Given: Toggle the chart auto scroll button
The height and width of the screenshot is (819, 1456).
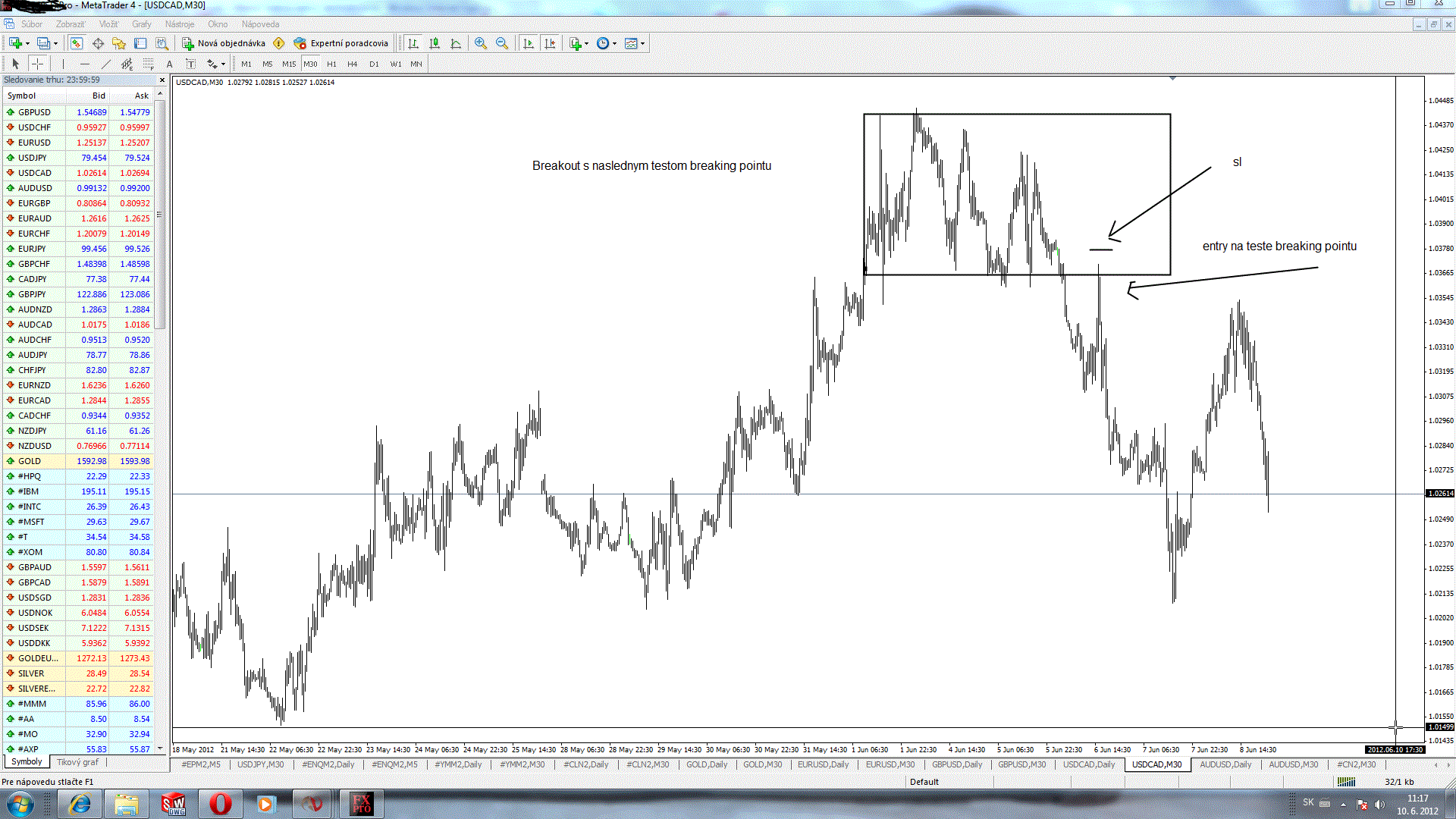Looking at the screenshot, I should (529, 43).
